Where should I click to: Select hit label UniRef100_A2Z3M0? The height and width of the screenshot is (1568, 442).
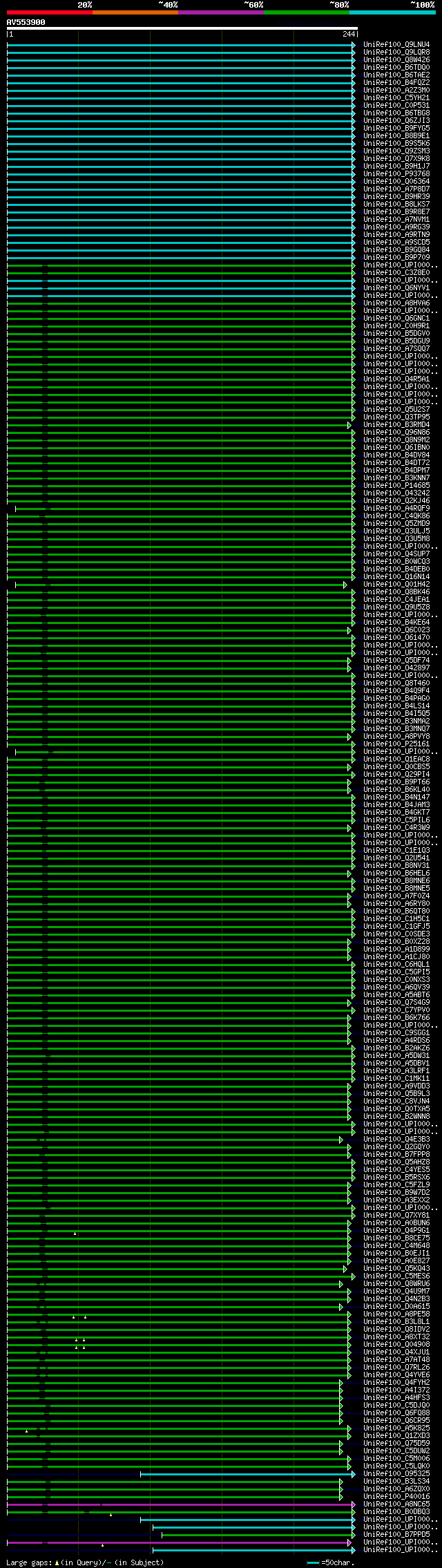396,90
